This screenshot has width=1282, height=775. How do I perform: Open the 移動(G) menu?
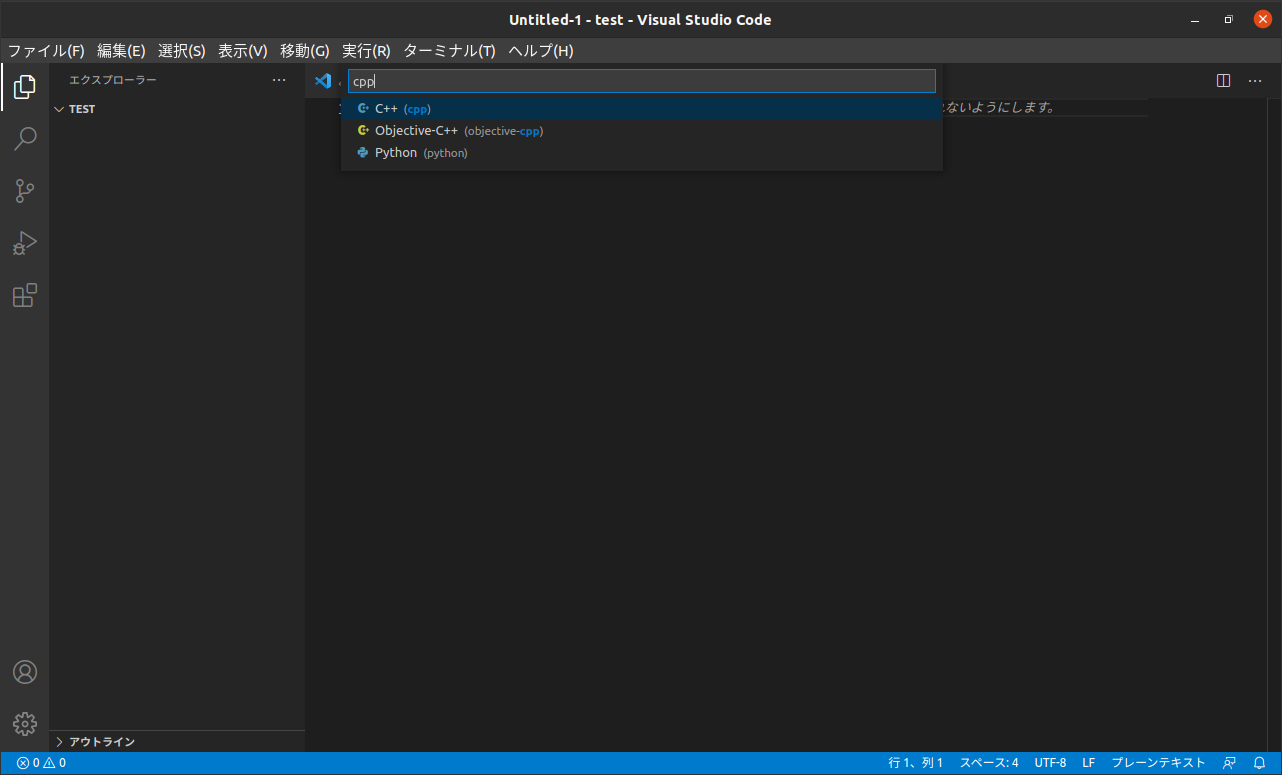pos(305,51)
